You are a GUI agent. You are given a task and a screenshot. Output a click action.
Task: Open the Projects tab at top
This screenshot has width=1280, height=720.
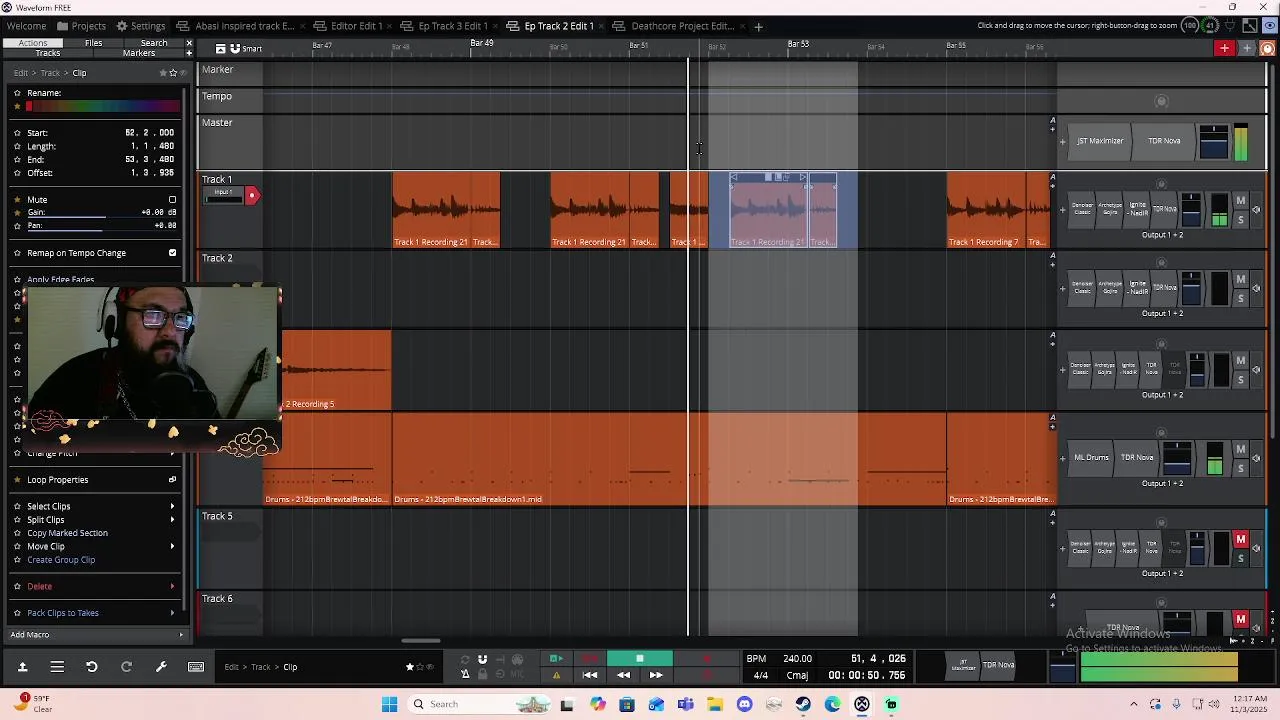point(81,26)
